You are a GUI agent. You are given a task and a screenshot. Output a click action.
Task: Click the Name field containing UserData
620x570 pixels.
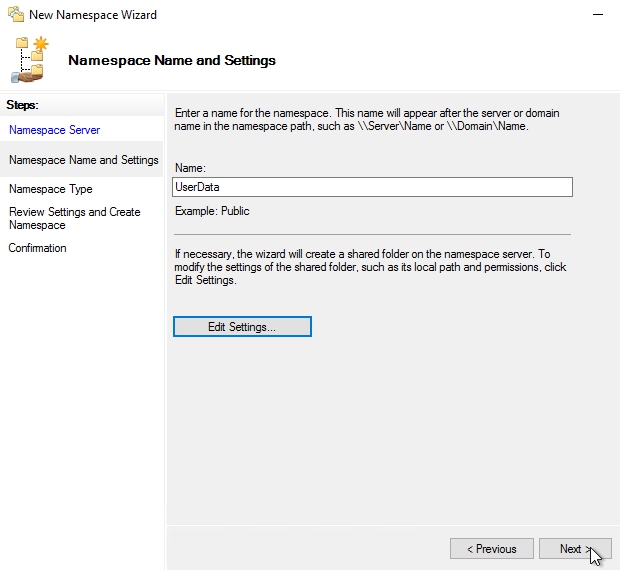tap(372, 187)
